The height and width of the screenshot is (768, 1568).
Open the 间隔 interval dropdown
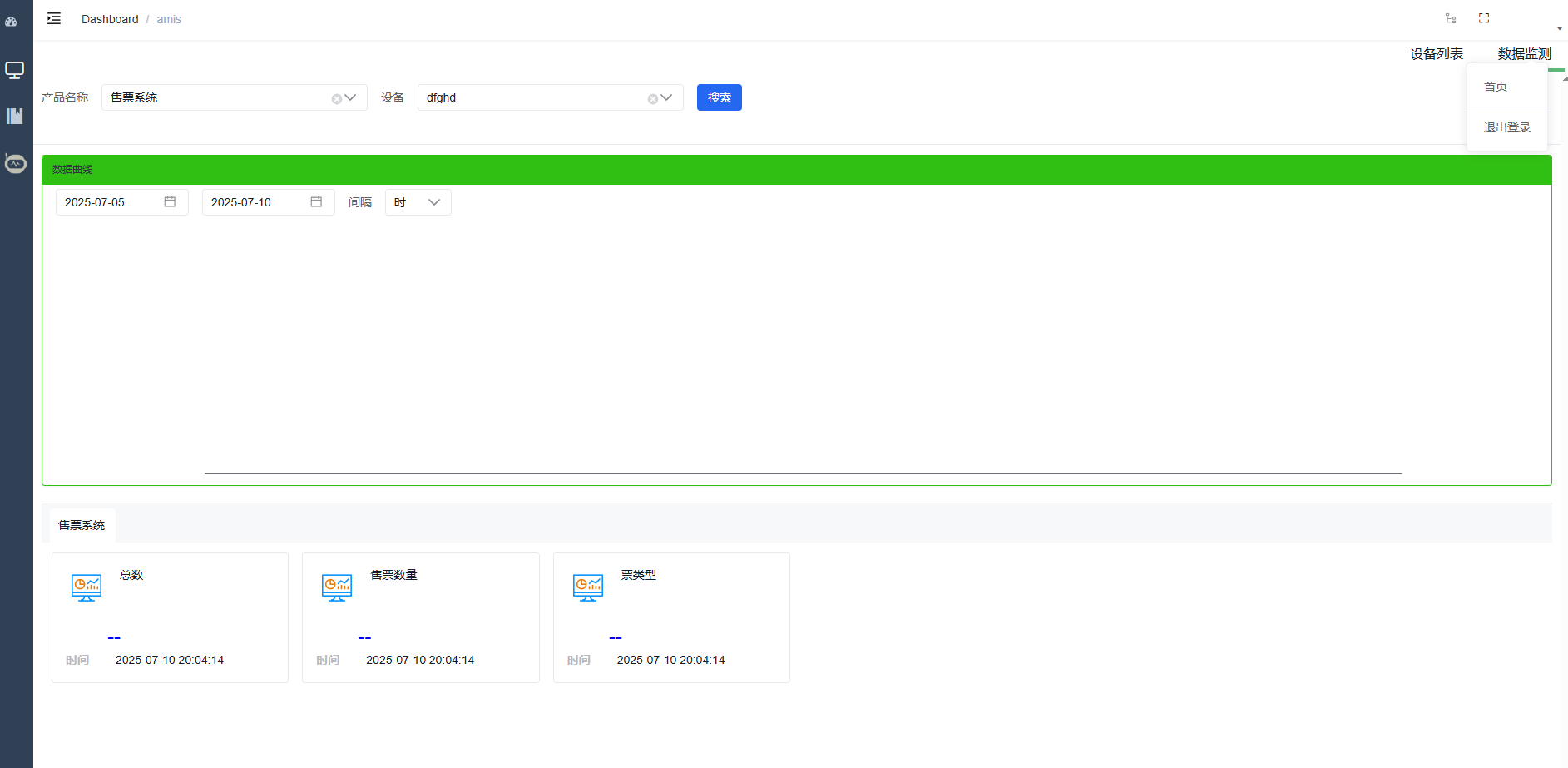[418, 202]
